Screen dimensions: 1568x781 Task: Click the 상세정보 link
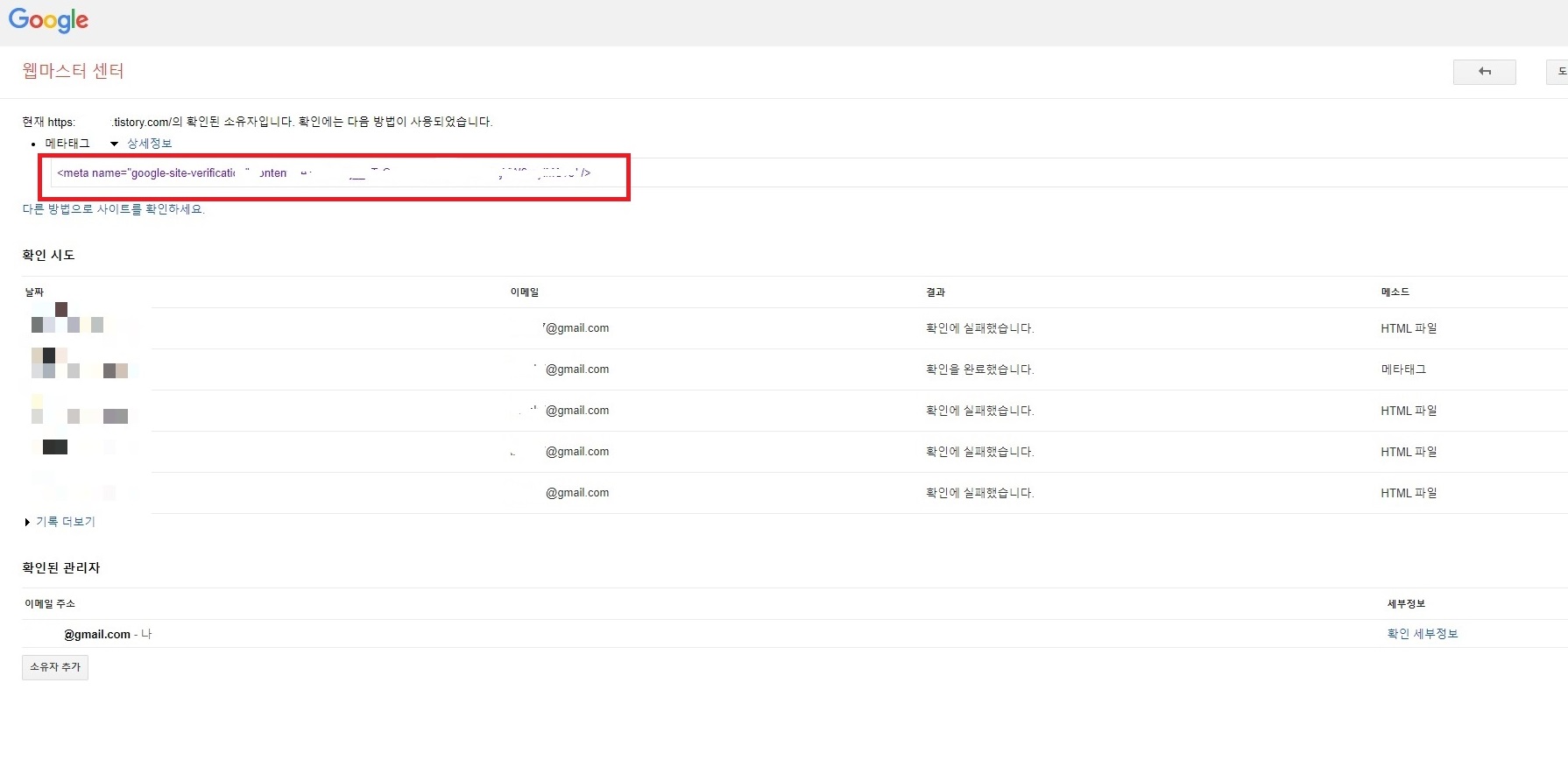tap(149, 144)
